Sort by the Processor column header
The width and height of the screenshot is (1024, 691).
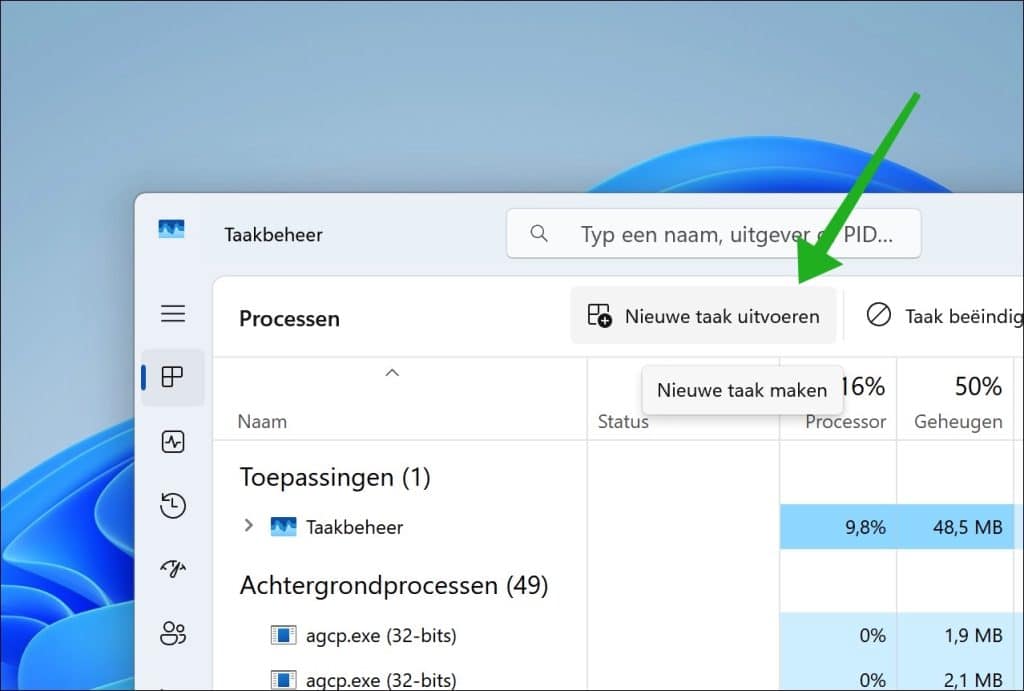[x=845, y=422]
